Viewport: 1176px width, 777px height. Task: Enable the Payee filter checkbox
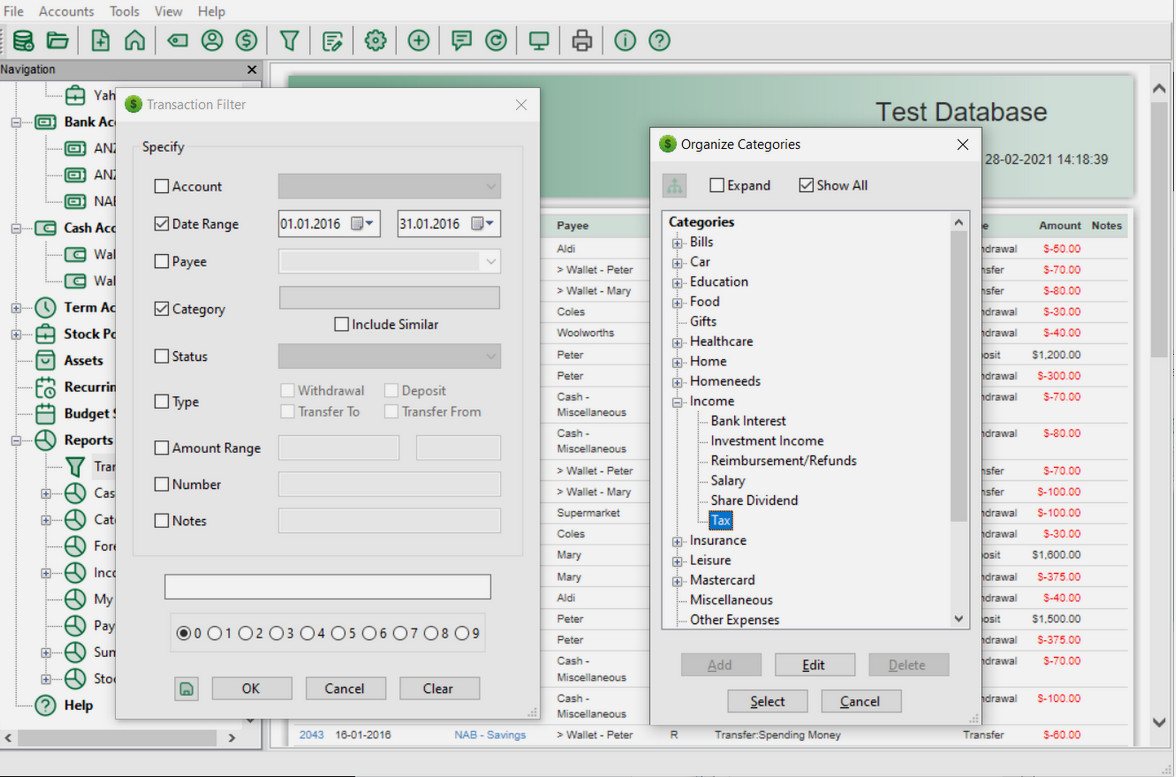click(161, 262)
